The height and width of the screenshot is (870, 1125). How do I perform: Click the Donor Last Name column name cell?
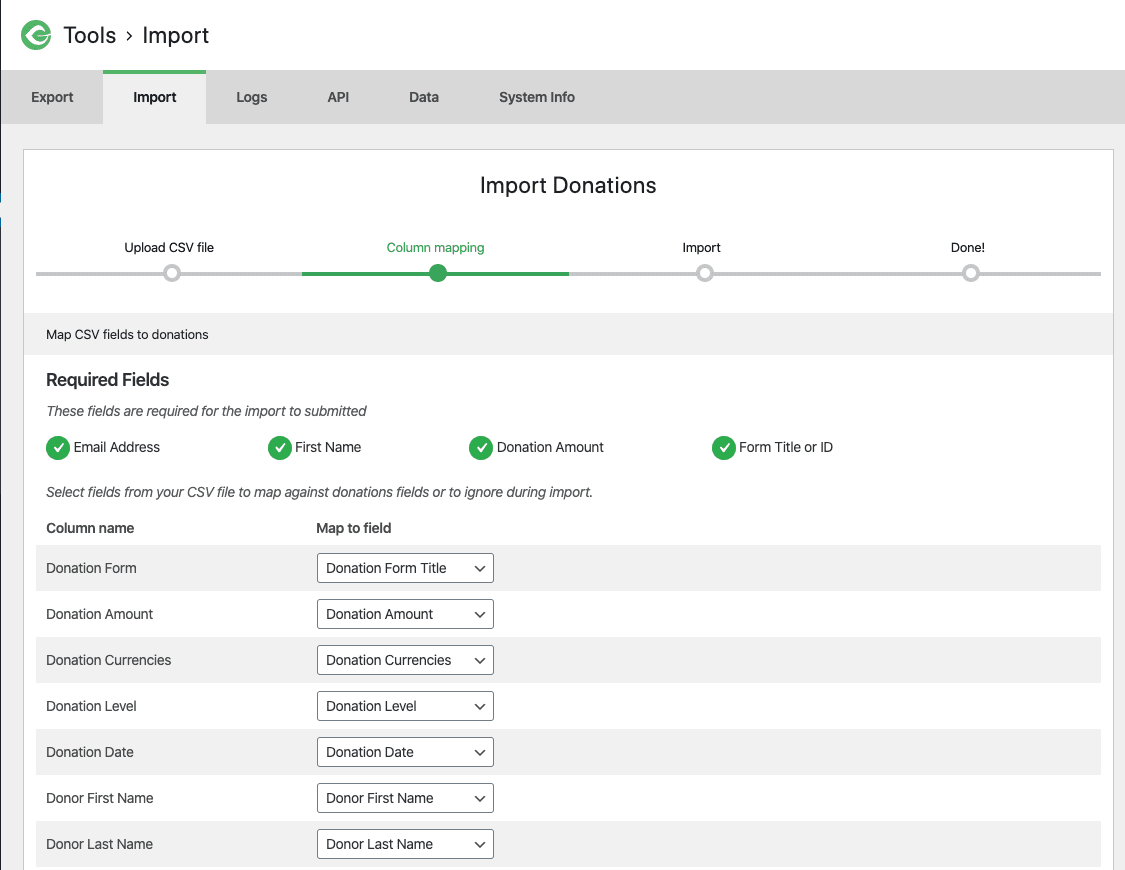99,843
